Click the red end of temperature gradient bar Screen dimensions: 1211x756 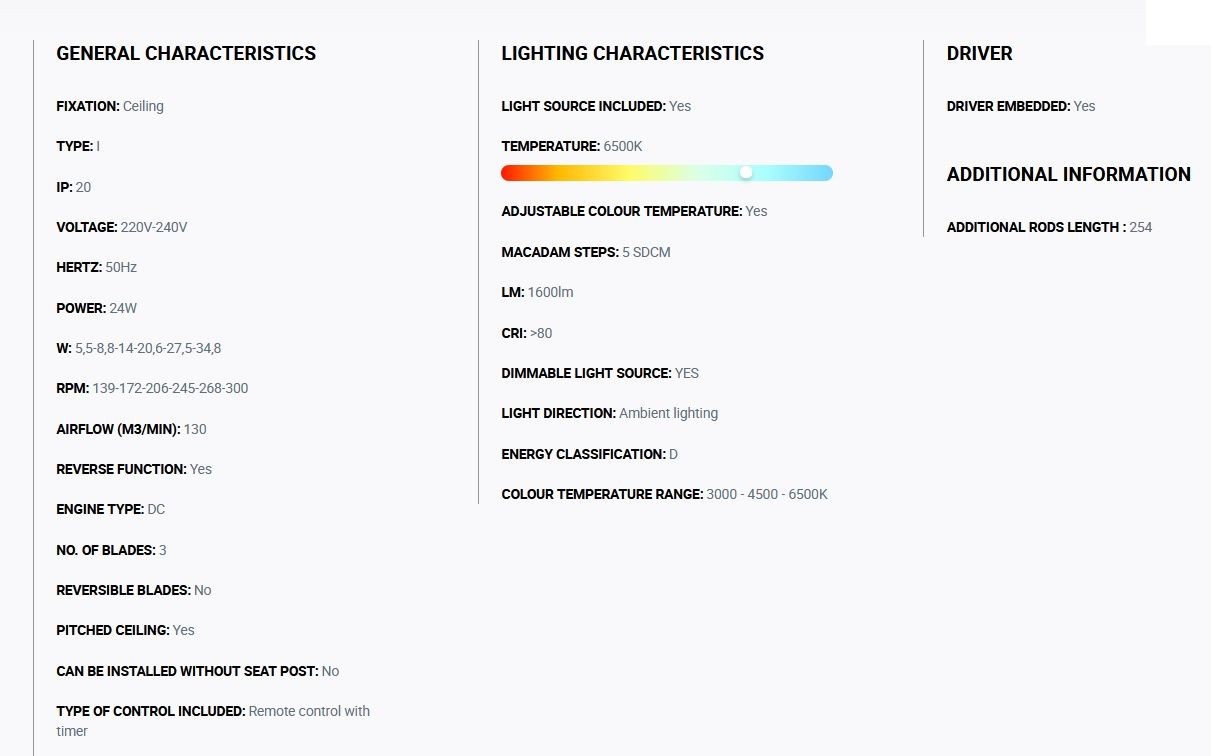pos(509,173)
